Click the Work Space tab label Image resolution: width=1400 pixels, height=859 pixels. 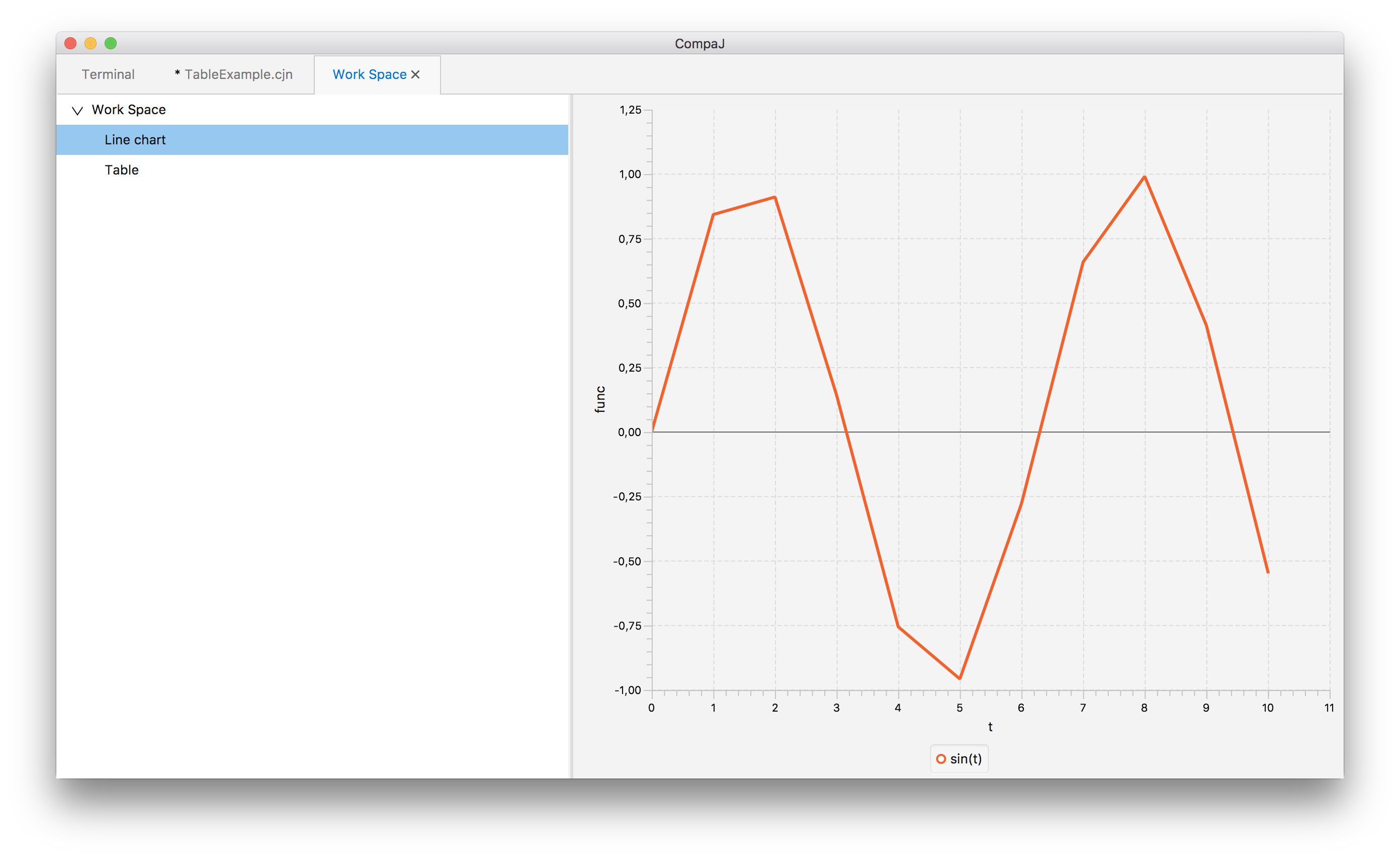click(x=369, y=74)
